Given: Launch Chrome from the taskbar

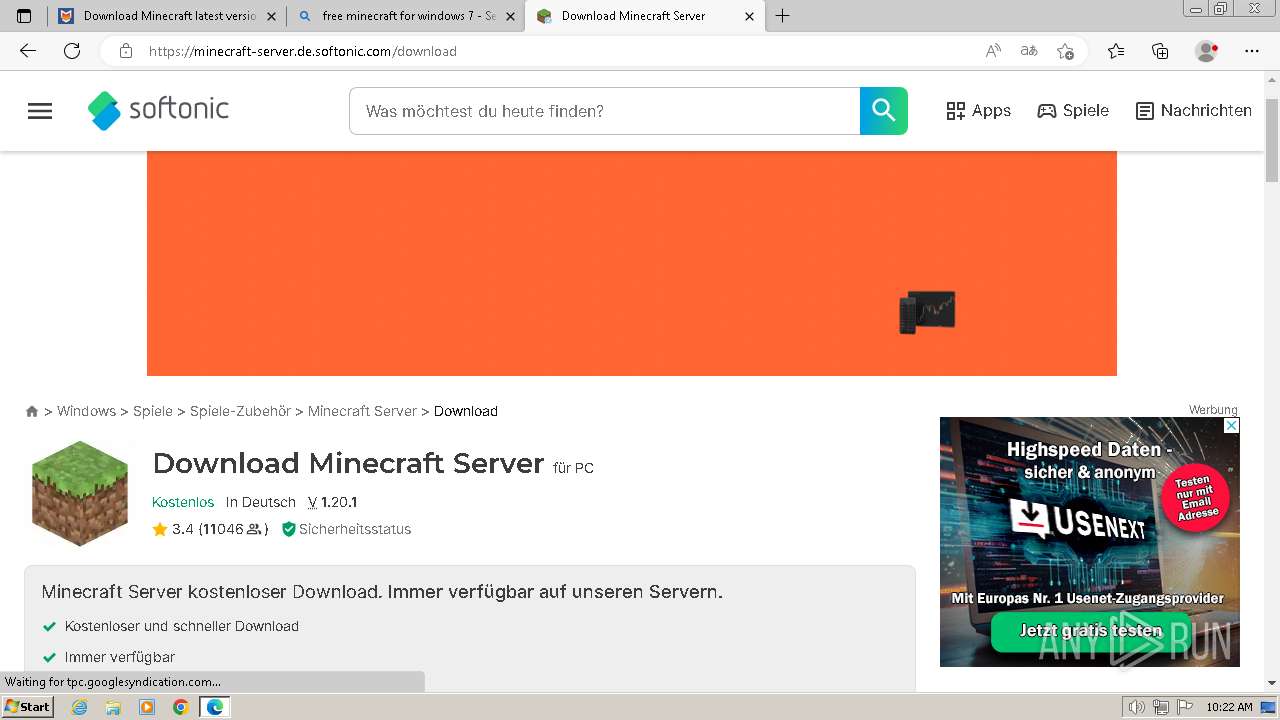Looking at the screenshot, I should tap(181, 707).
